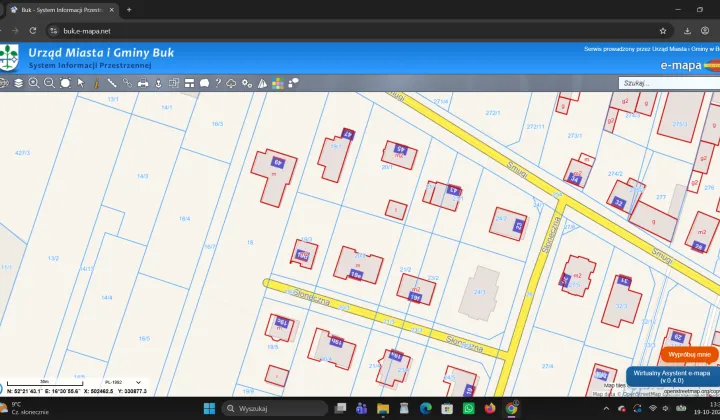This screenshot has width=720, height=420.
Task: Open the print map tool
Action: 143,83
